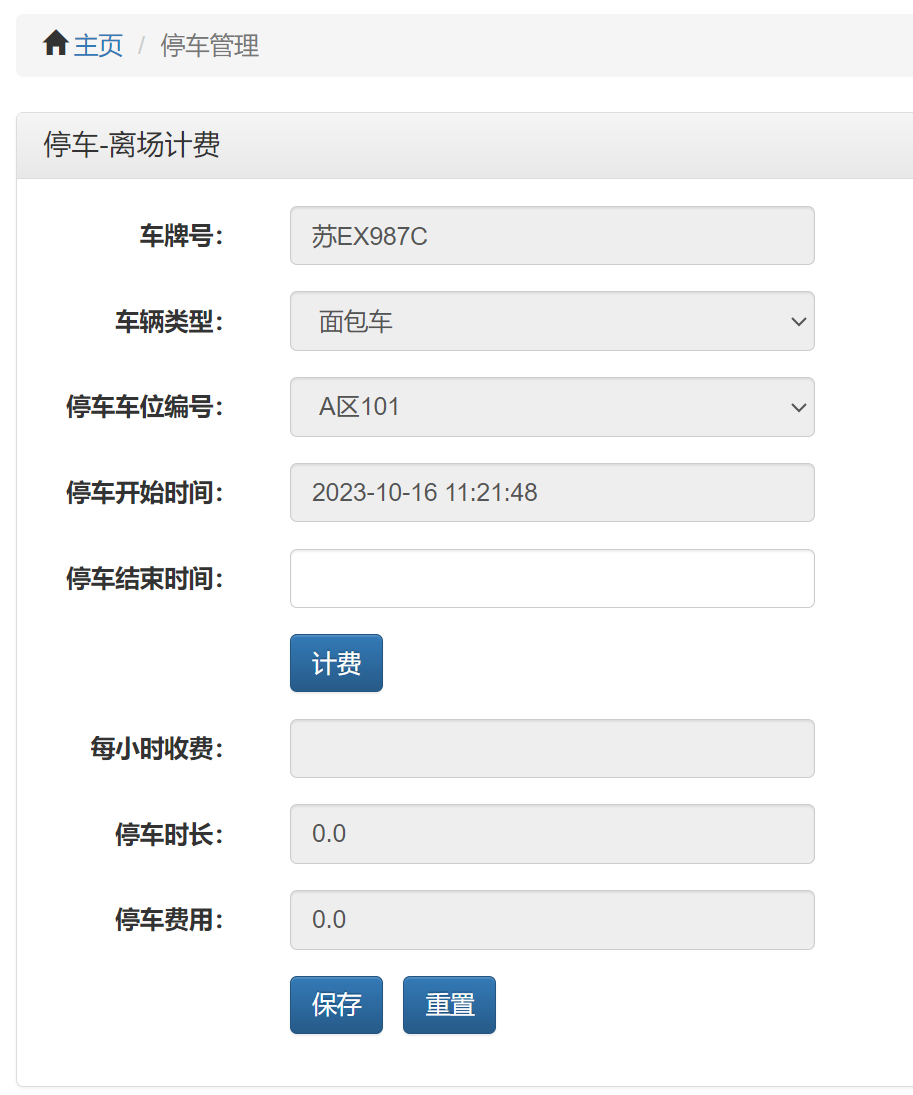Click the 保存 button
The width and height of the screenshot is (913, 1095).
[x=336, y=1004]
